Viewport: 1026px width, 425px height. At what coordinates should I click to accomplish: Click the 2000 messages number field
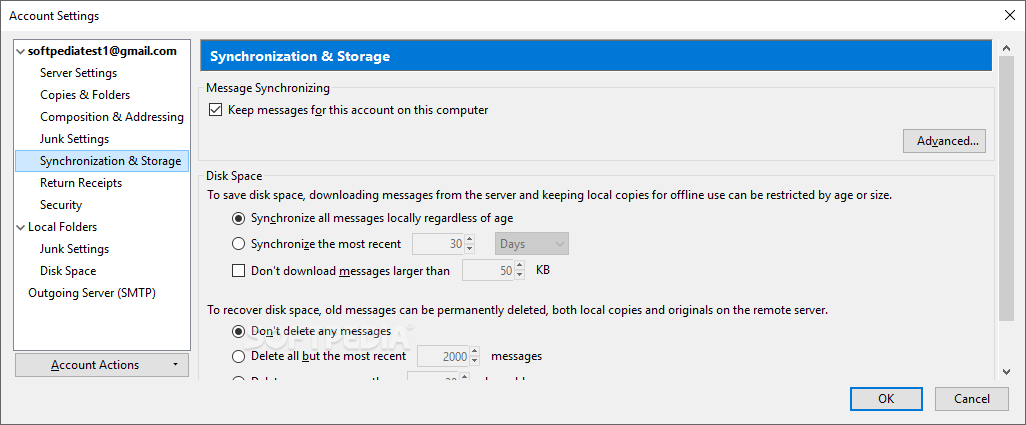tap(443, 356)
